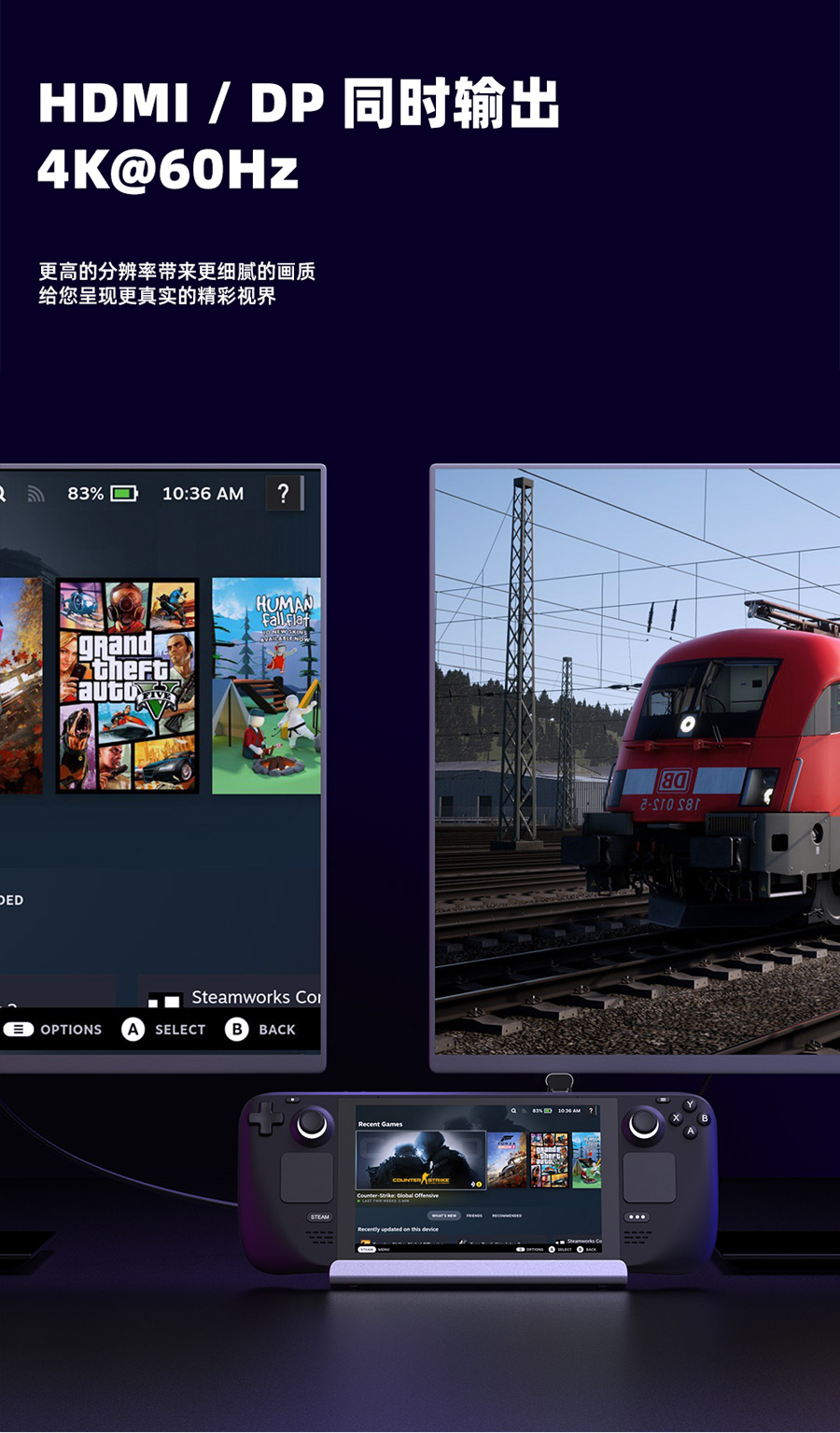Click the 83% battery percentage on the left monitor
Screen dimensions: 840x1433
point(86,494)
